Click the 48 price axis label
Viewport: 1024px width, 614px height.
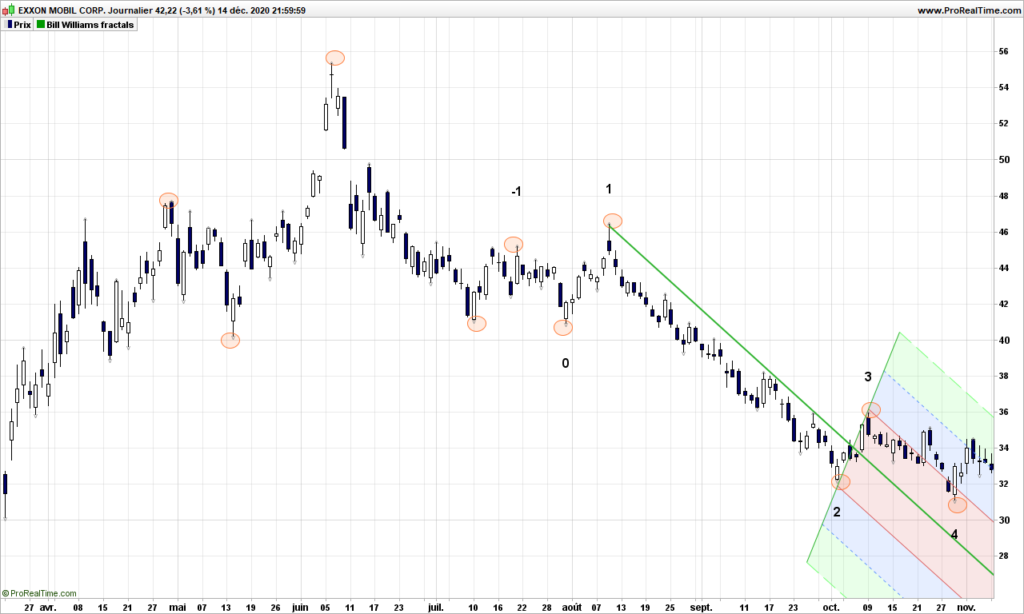[x=1003, y=196]
